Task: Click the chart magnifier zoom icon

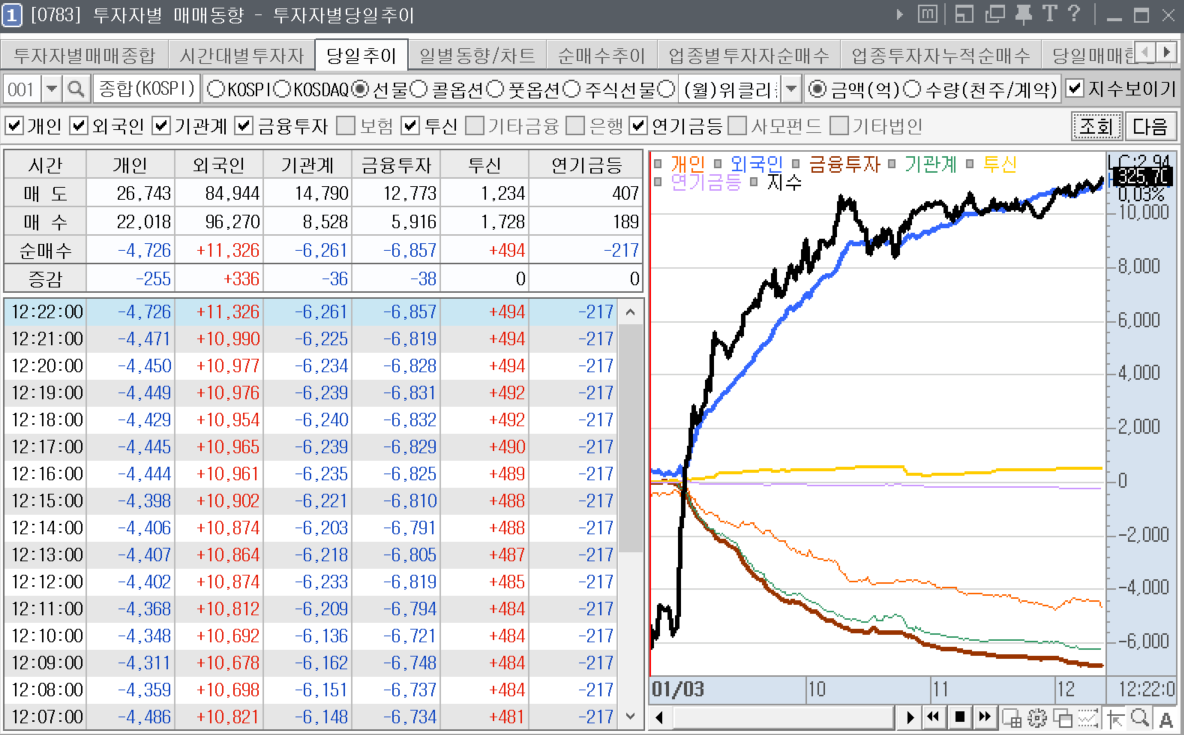Action: (x=1140, y=717)
